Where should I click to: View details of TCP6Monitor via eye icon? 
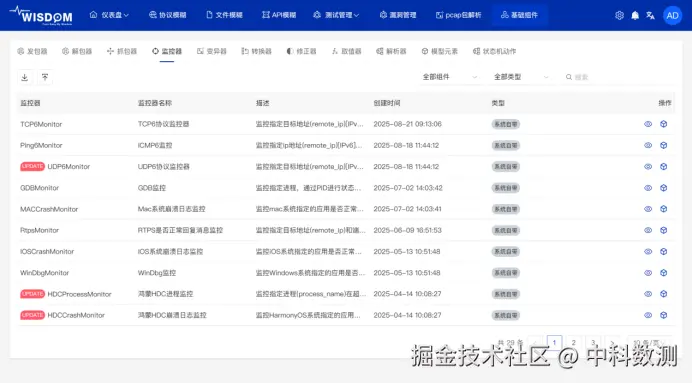(x=648, y=124)
